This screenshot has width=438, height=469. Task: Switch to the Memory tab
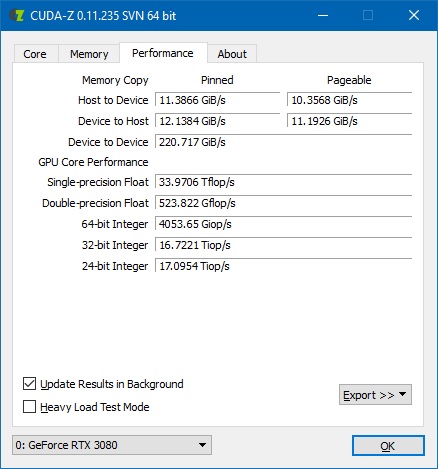tap(89, 54)
